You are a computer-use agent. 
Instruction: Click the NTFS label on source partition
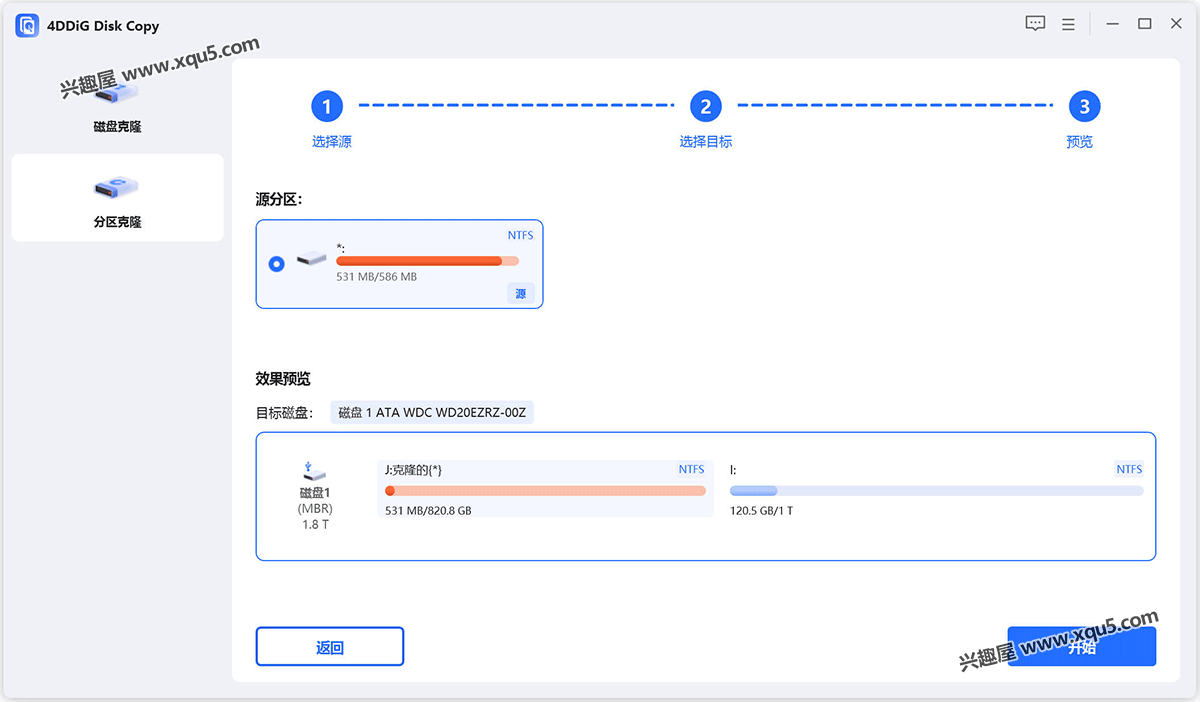tap(521, 236)
